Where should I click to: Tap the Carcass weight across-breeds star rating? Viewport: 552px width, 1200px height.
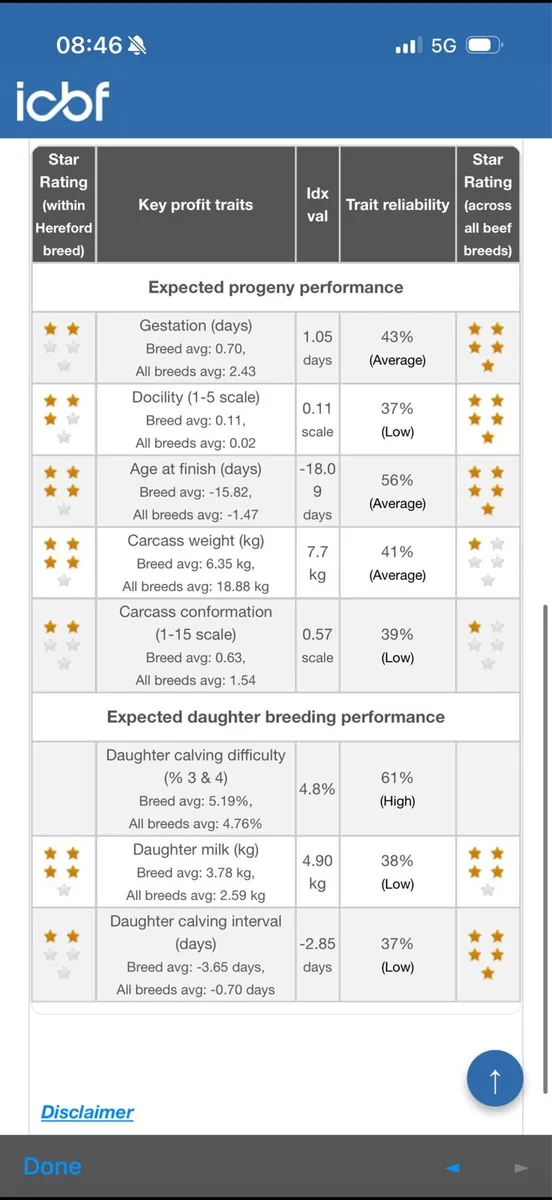point(487,562)
